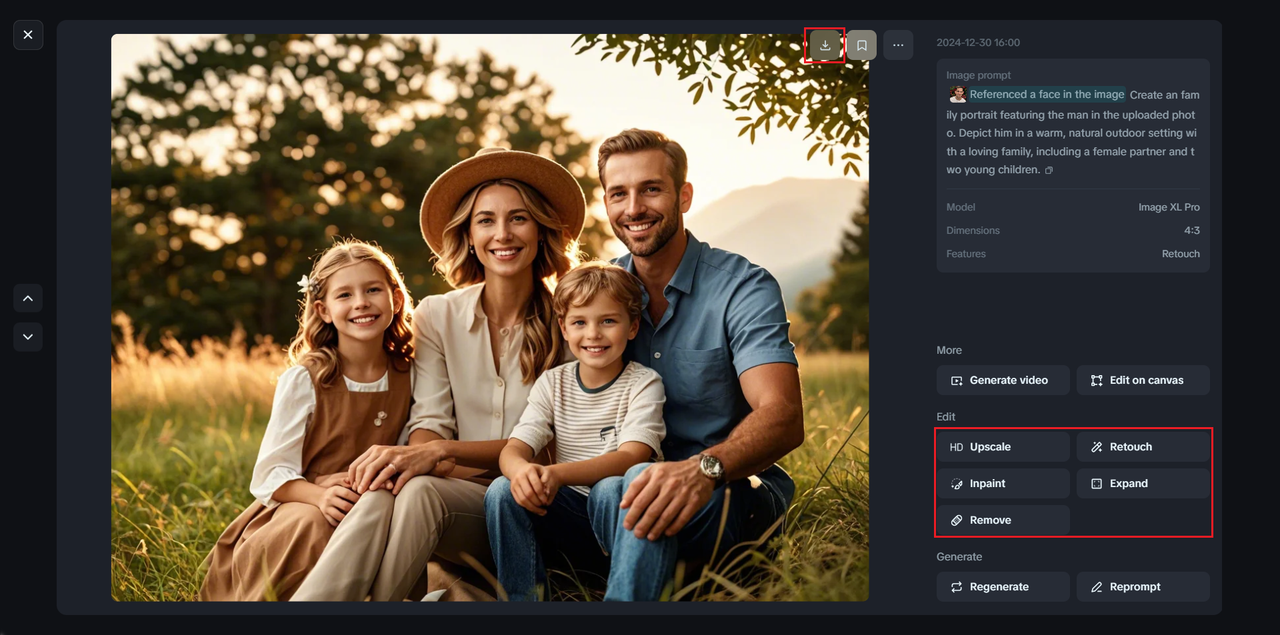Screen dimensions: 1280x635
Task: Click the family portrait image
Action: (490, 318)
